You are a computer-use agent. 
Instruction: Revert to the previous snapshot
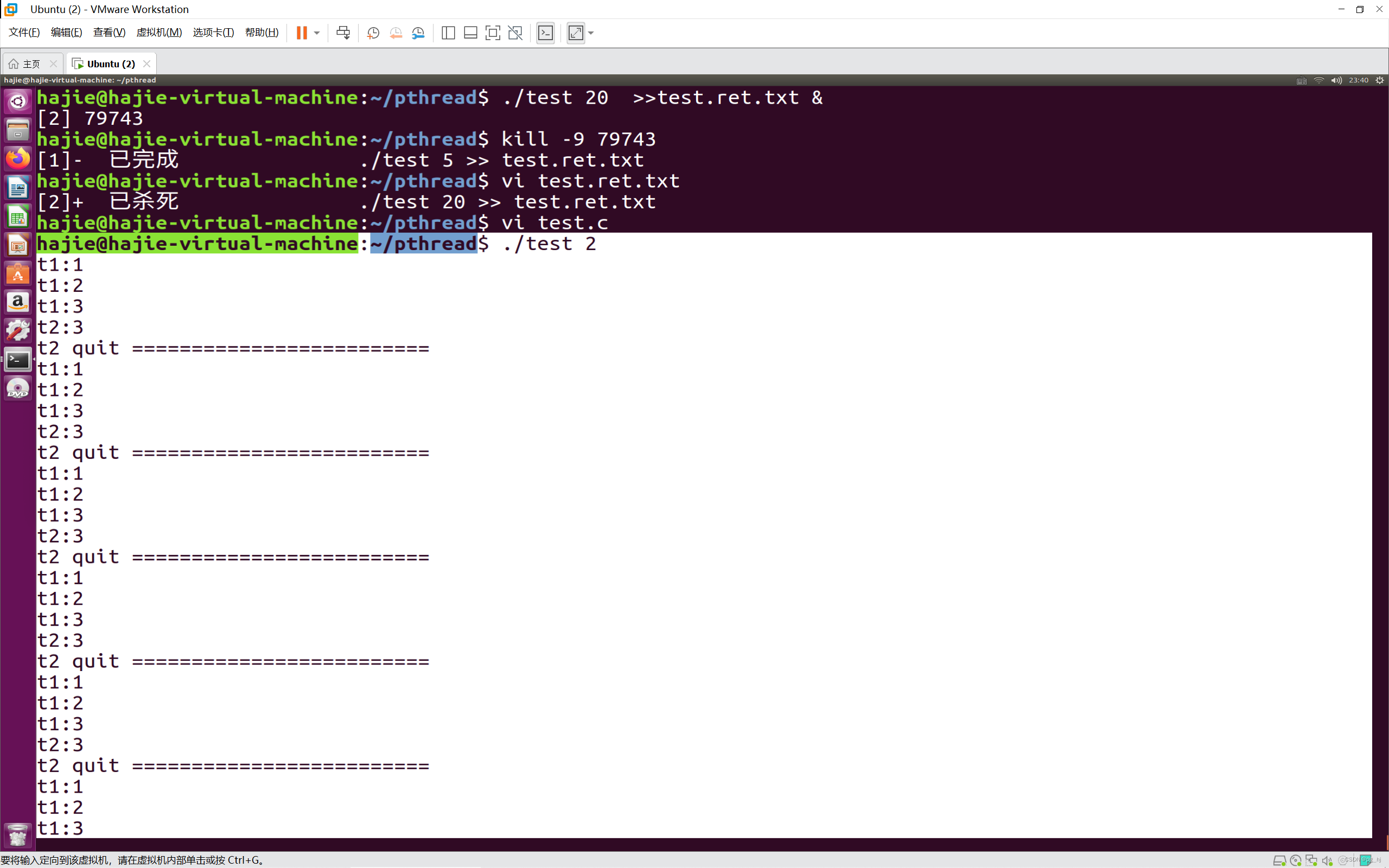pos(396,33)
